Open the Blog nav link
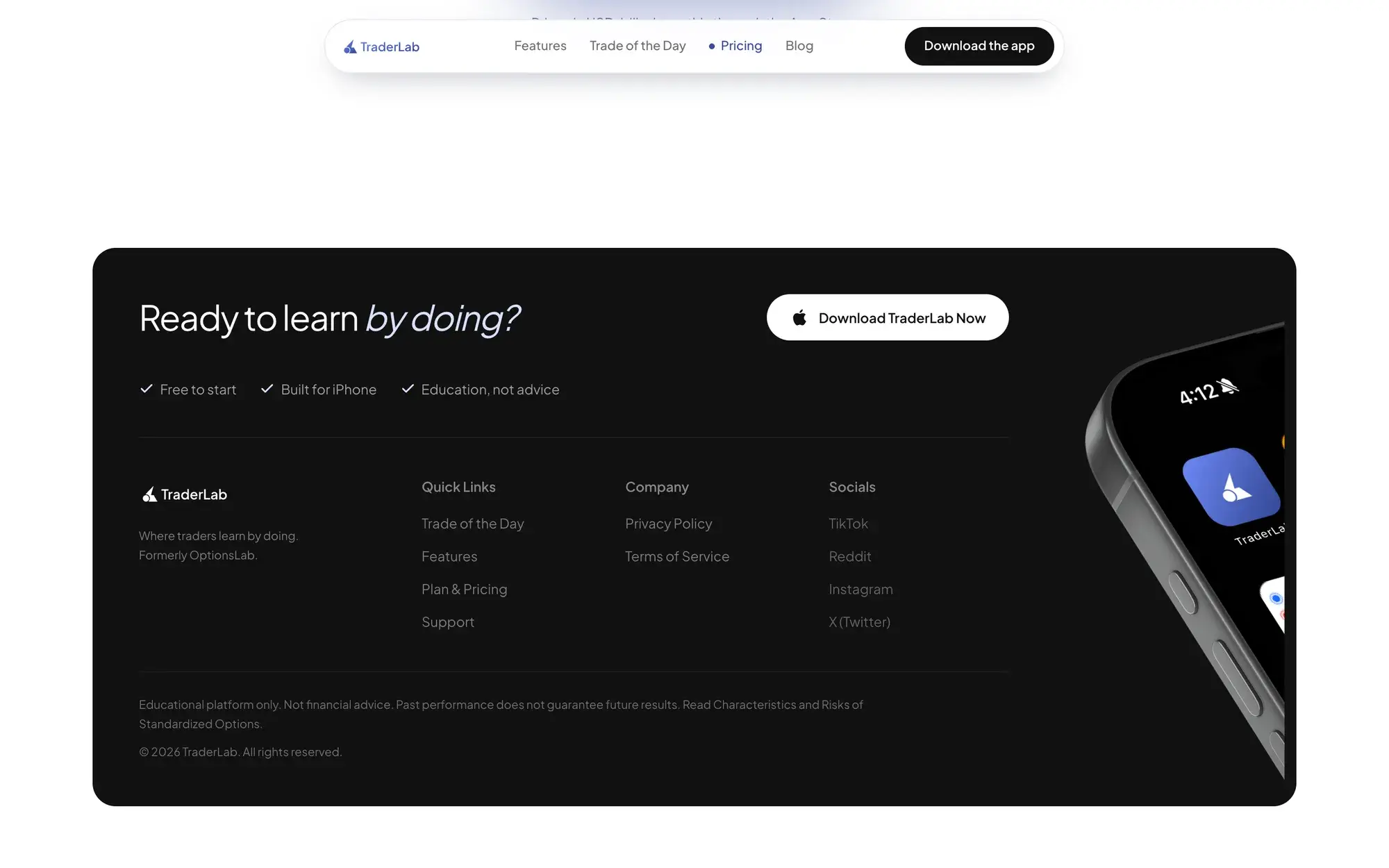The height and width of the screenshot is (868, 1389). coord(799,46)
